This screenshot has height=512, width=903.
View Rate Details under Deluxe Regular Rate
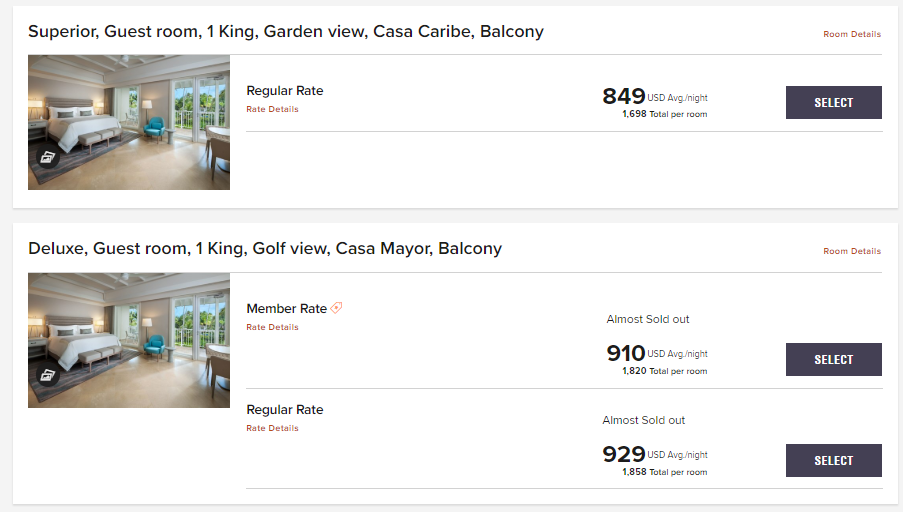272,428
